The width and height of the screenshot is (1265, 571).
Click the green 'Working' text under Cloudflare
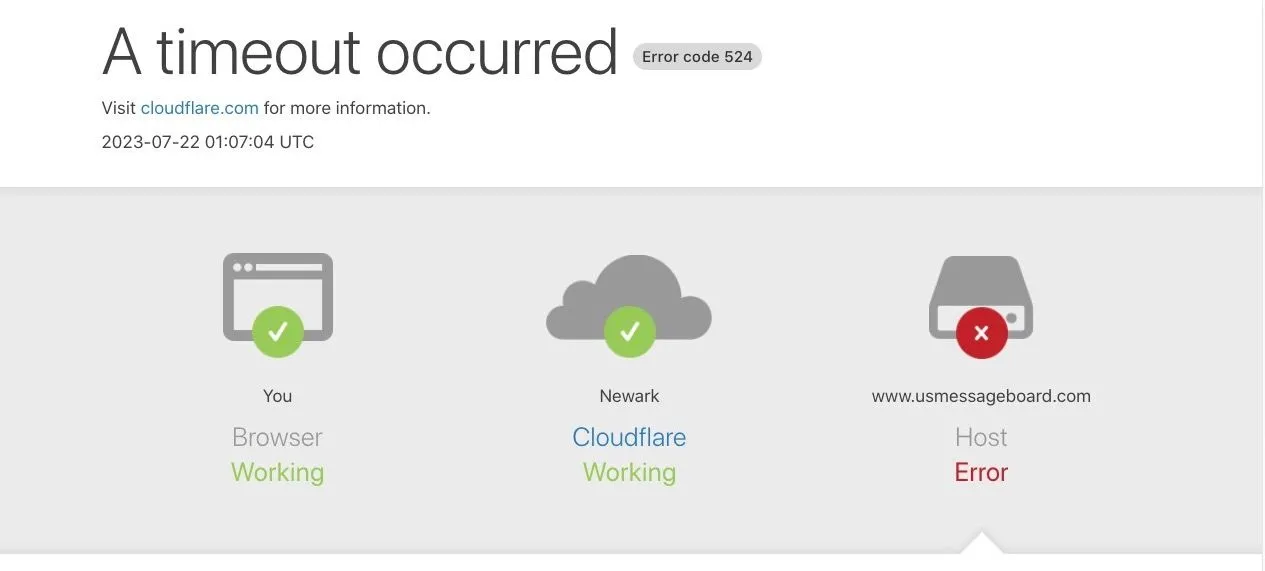(x=629, y=472)
